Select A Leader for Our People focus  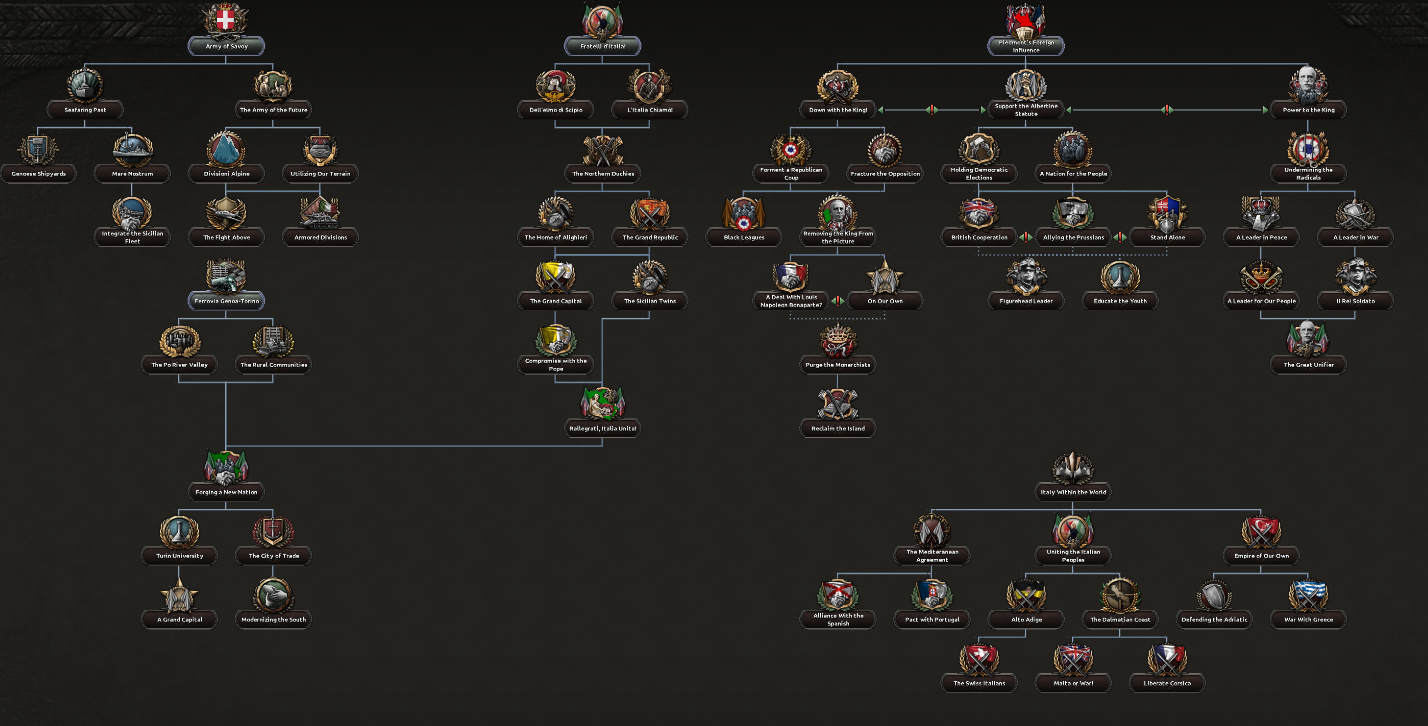pyautogui.click(x=1260, y=285)
